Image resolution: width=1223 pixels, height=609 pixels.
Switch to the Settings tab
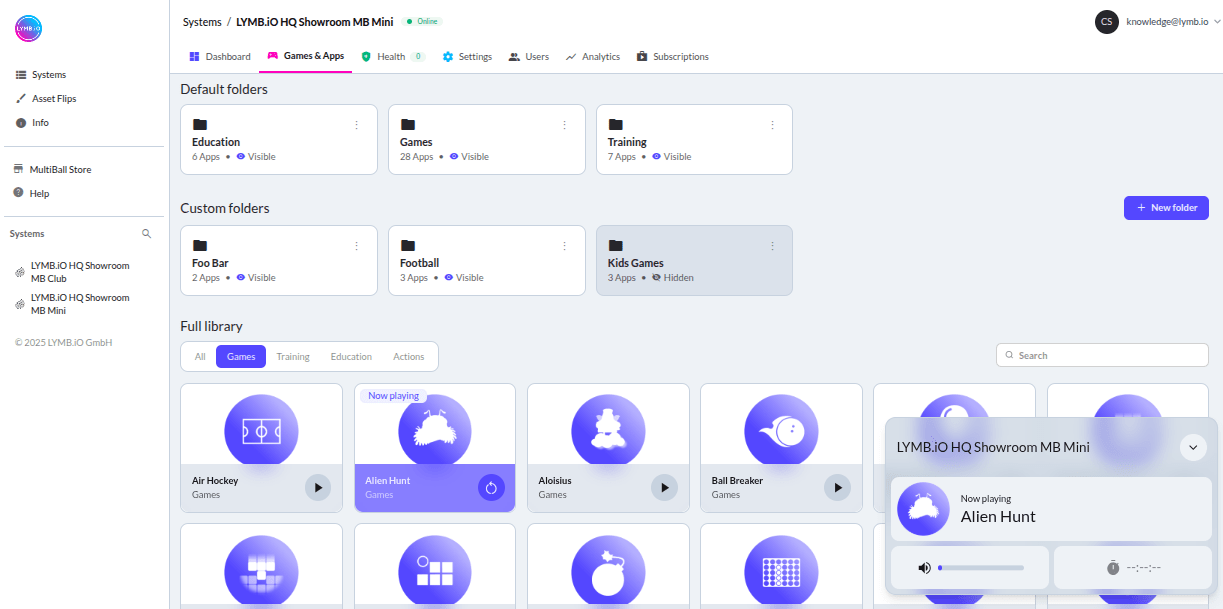pos(467,57)
